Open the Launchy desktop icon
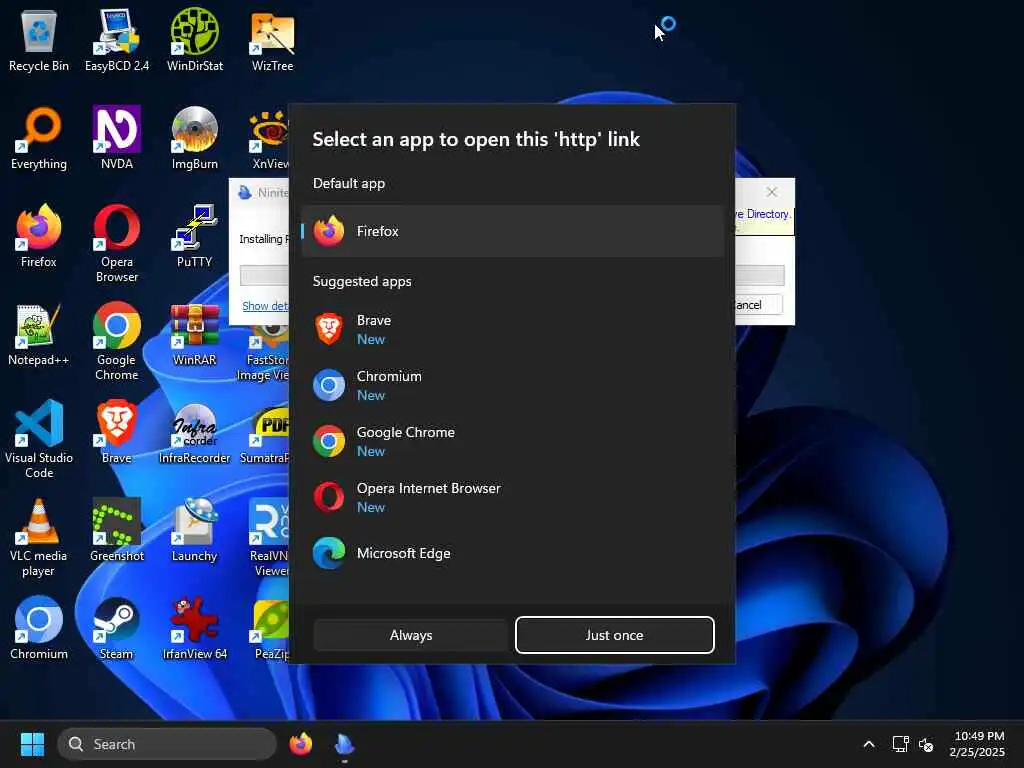 [x=195, y=530]
